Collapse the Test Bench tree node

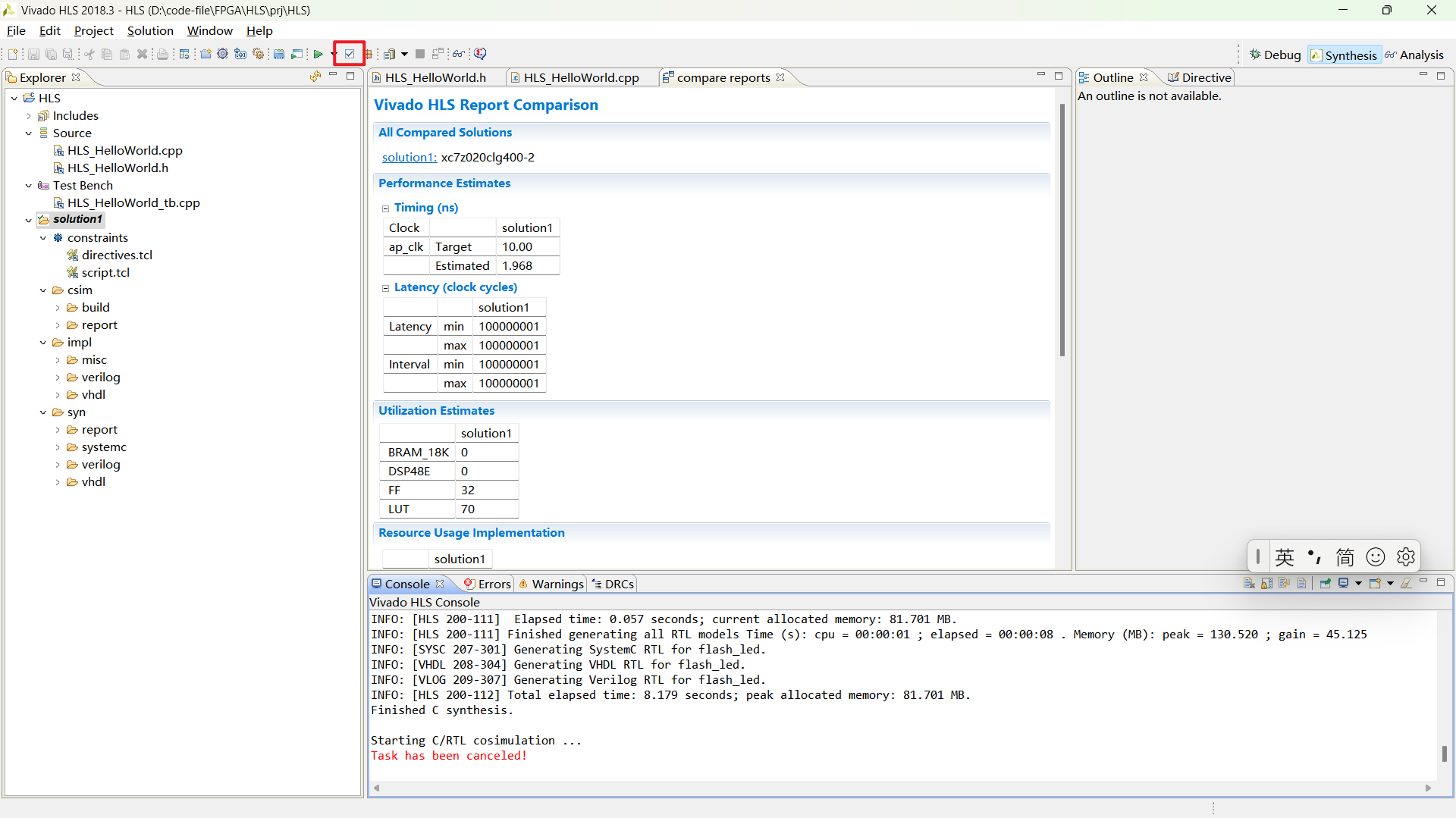[x=29, y=186]
